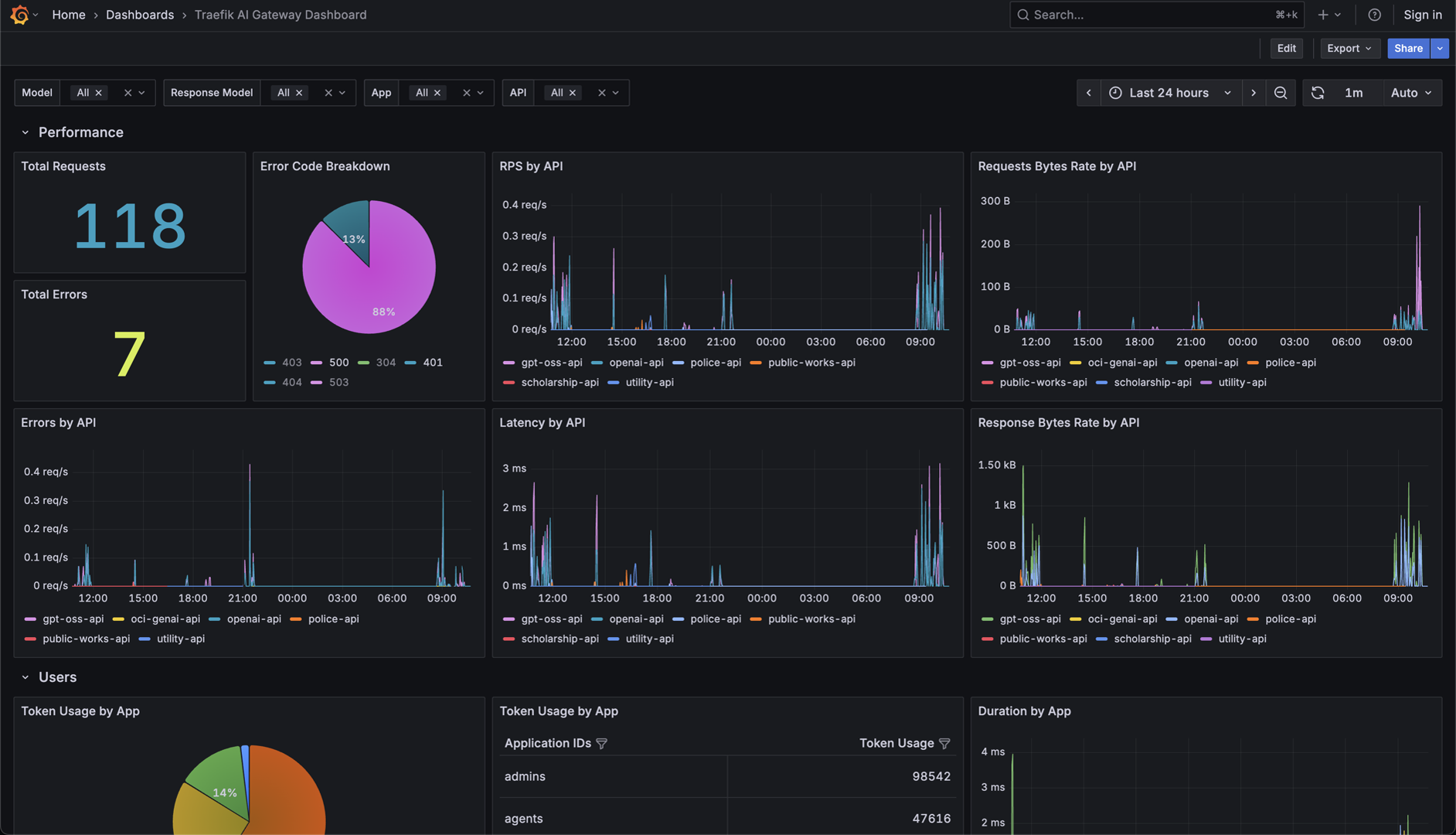Open the API filter dropdown
Screen dimensions: 1456x835
(616, 93)
